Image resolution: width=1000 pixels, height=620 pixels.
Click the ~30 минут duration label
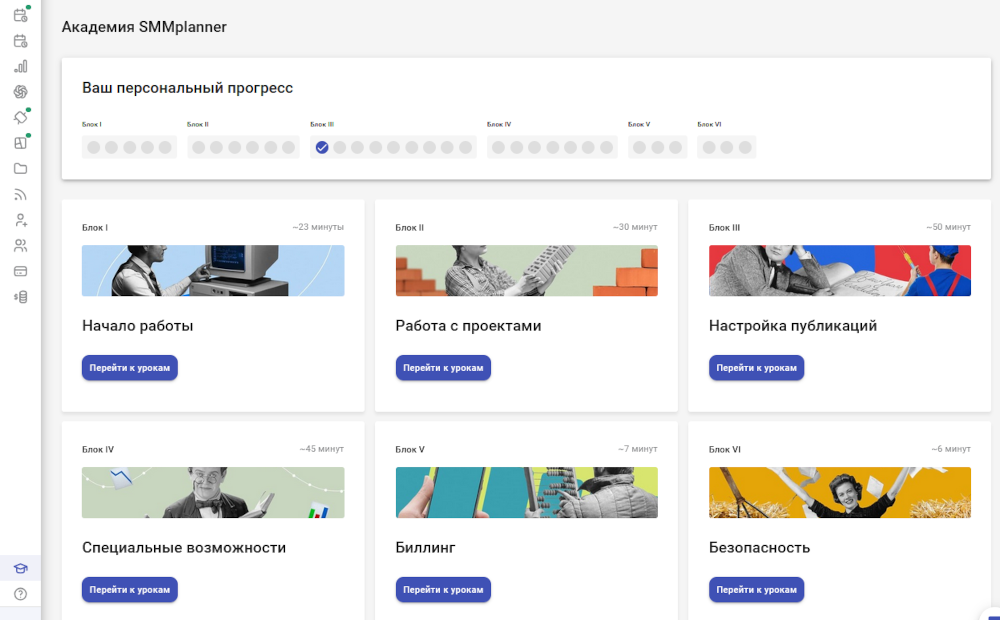(635, 227)
